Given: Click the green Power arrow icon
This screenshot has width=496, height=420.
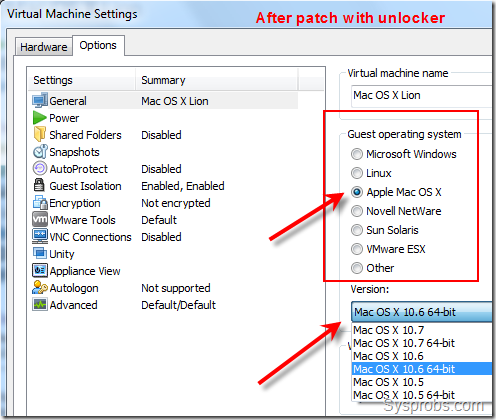Looking at the screenshot, I should [x=40, y=118].
